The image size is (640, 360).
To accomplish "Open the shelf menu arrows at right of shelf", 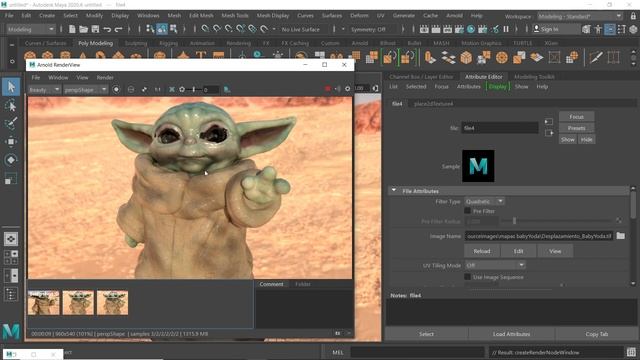I will (x=633, y=57).
